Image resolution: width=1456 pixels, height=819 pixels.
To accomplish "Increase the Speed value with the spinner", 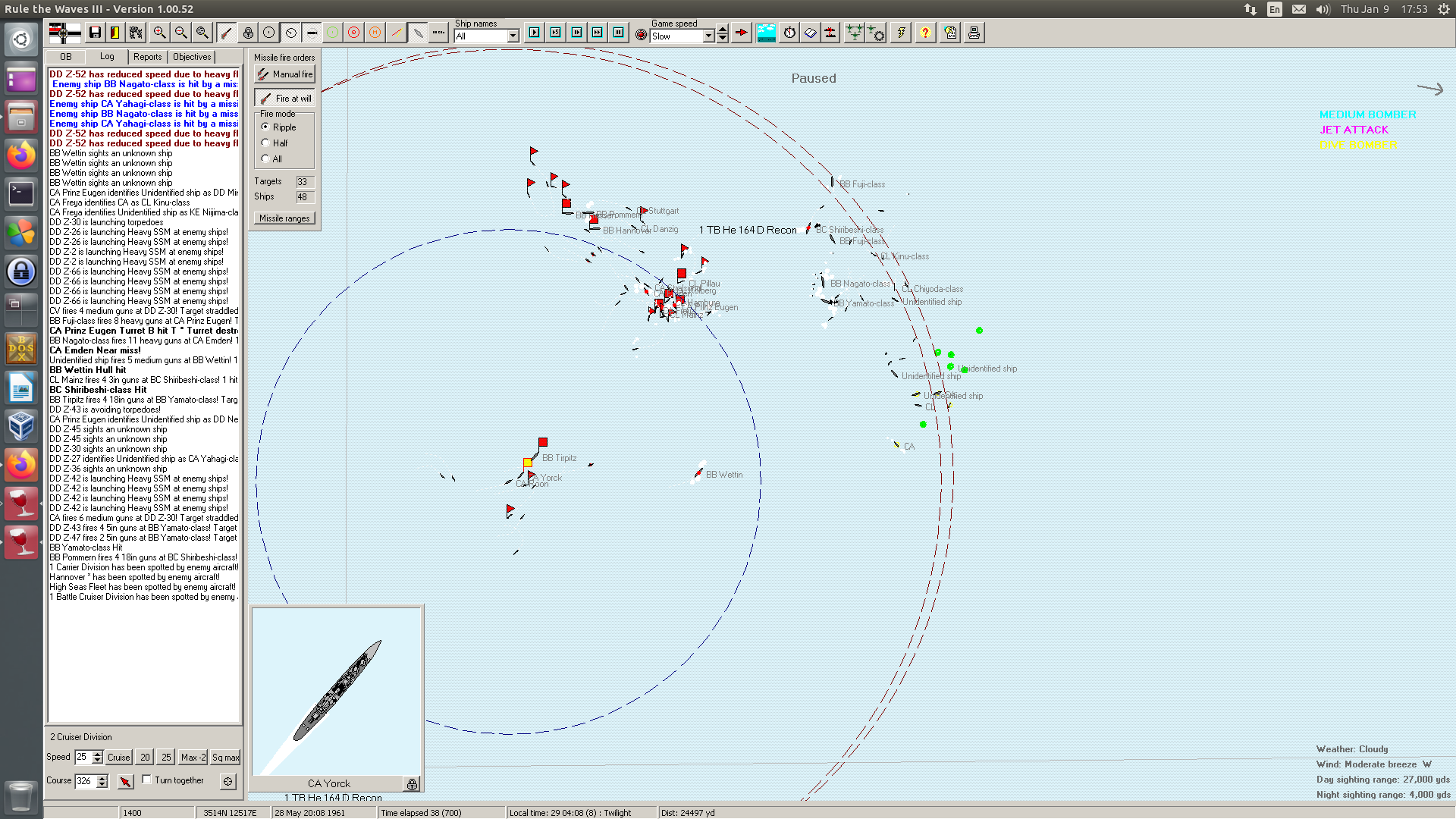I will (97, 754).
